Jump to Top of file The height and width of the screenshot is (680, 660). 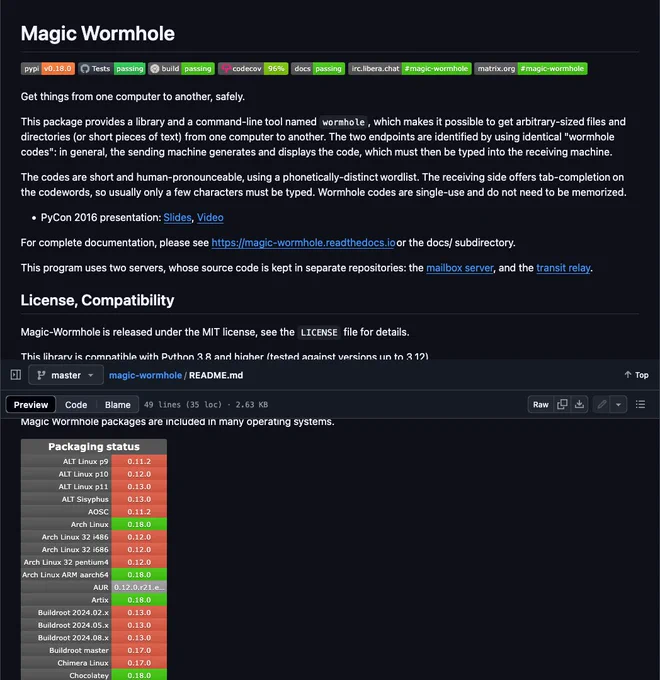click(x=636, y=375)
